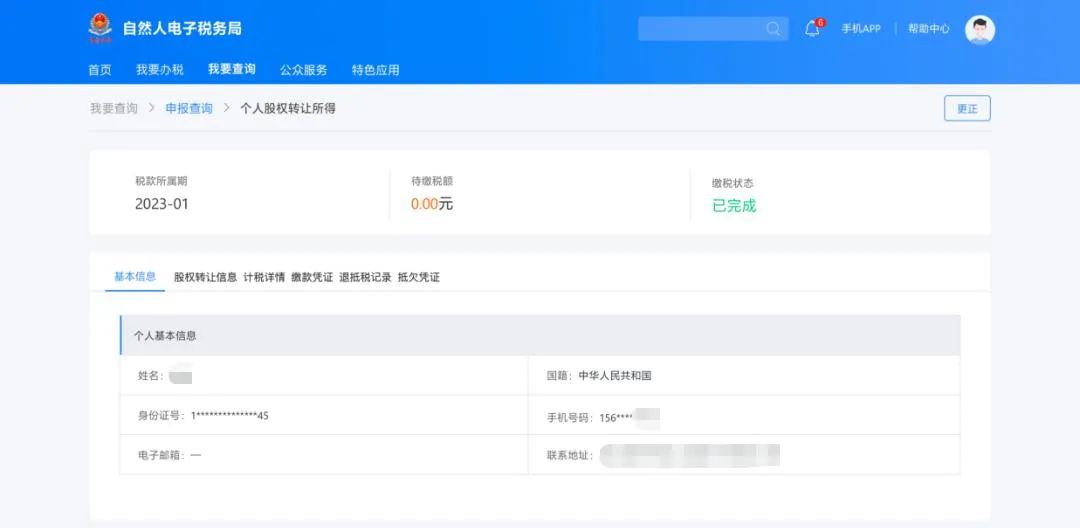
Task: Go to 首页 in navigation bar
Action: 100,70
